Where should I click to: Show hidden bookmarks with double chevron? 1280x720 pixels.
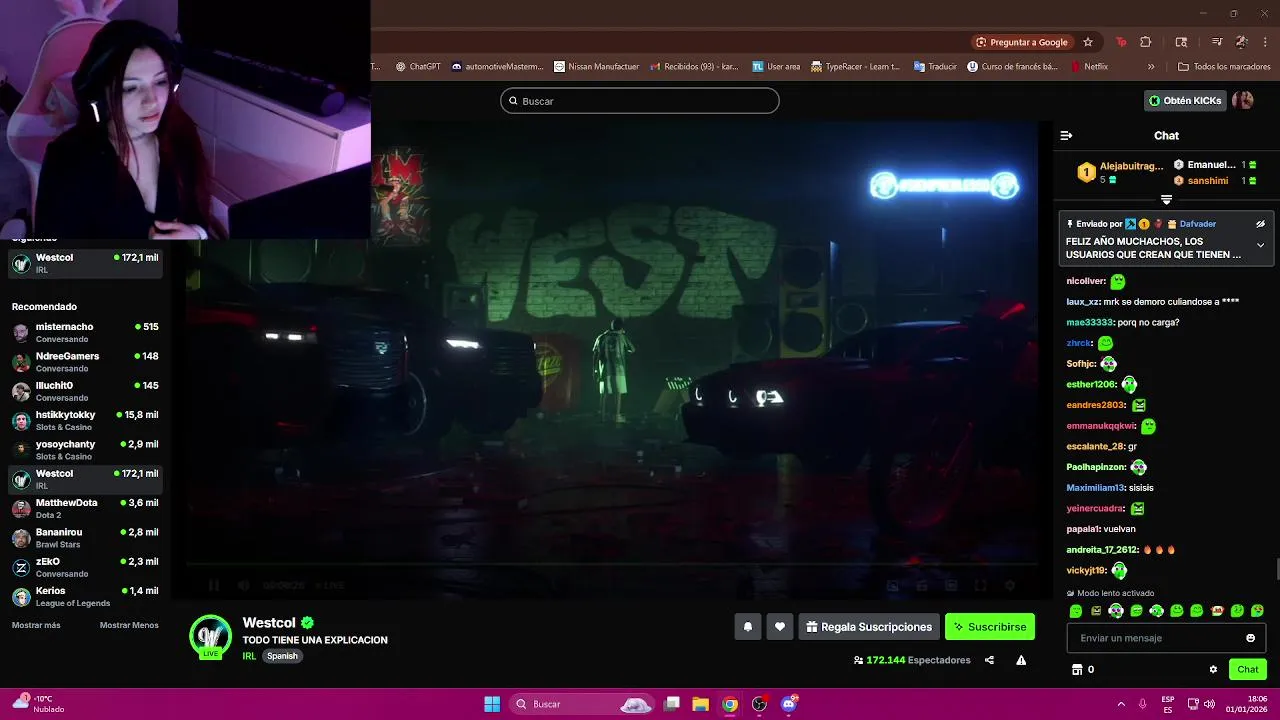click(1151, 67)
